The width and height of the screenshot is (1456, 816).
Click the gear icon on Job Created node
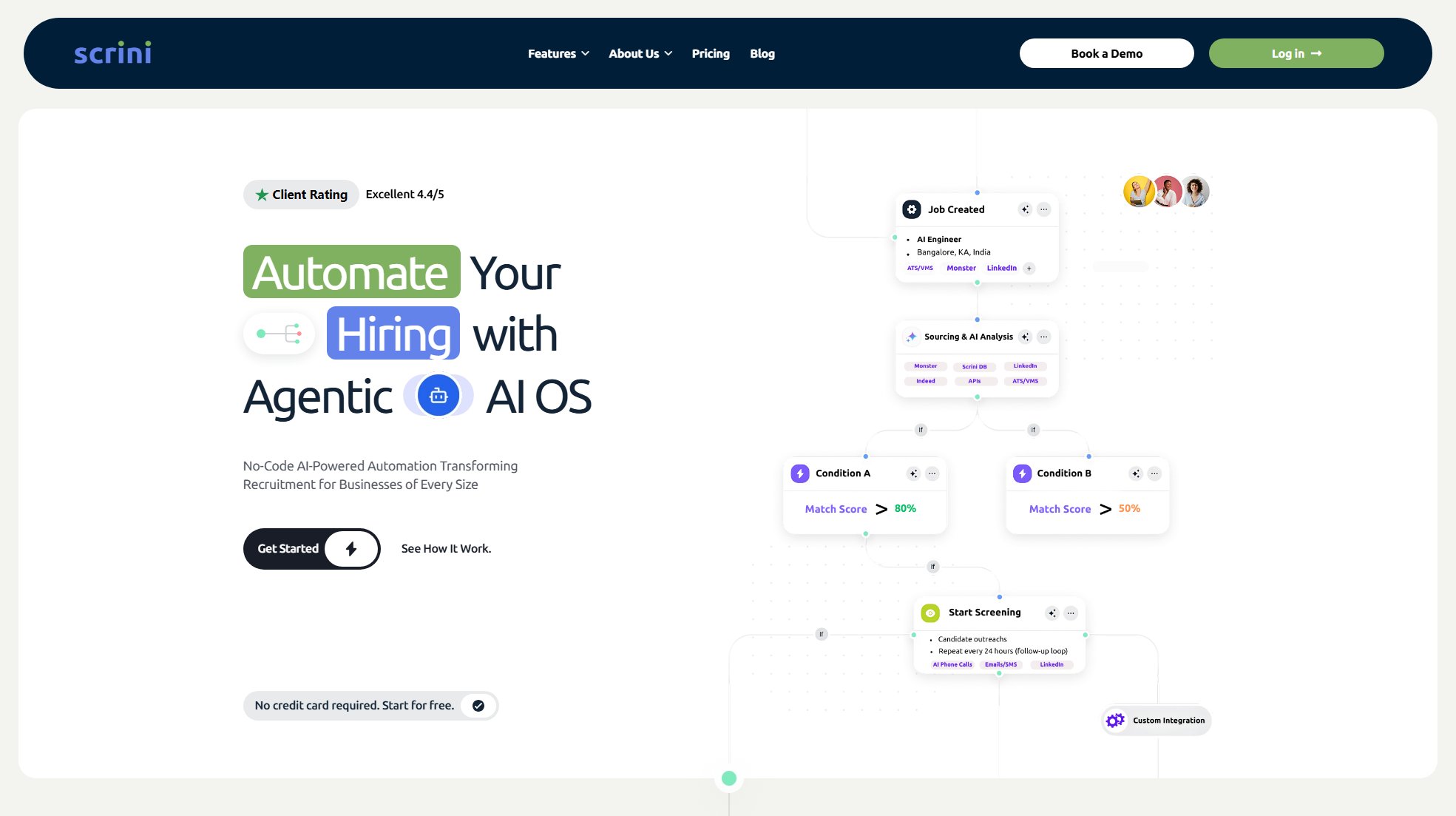(x=911, y=209)
